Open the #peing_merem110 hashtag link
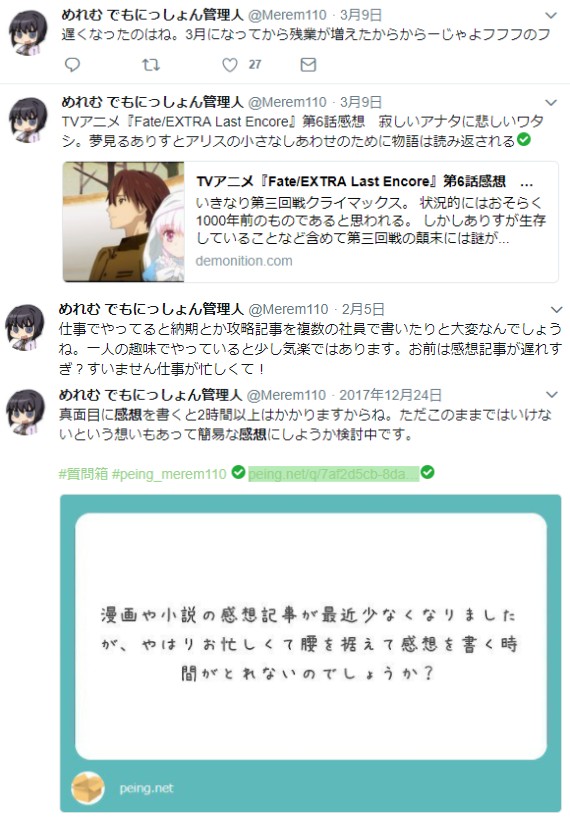The height and width of the screenshot is (821, 570). point(169,474)
